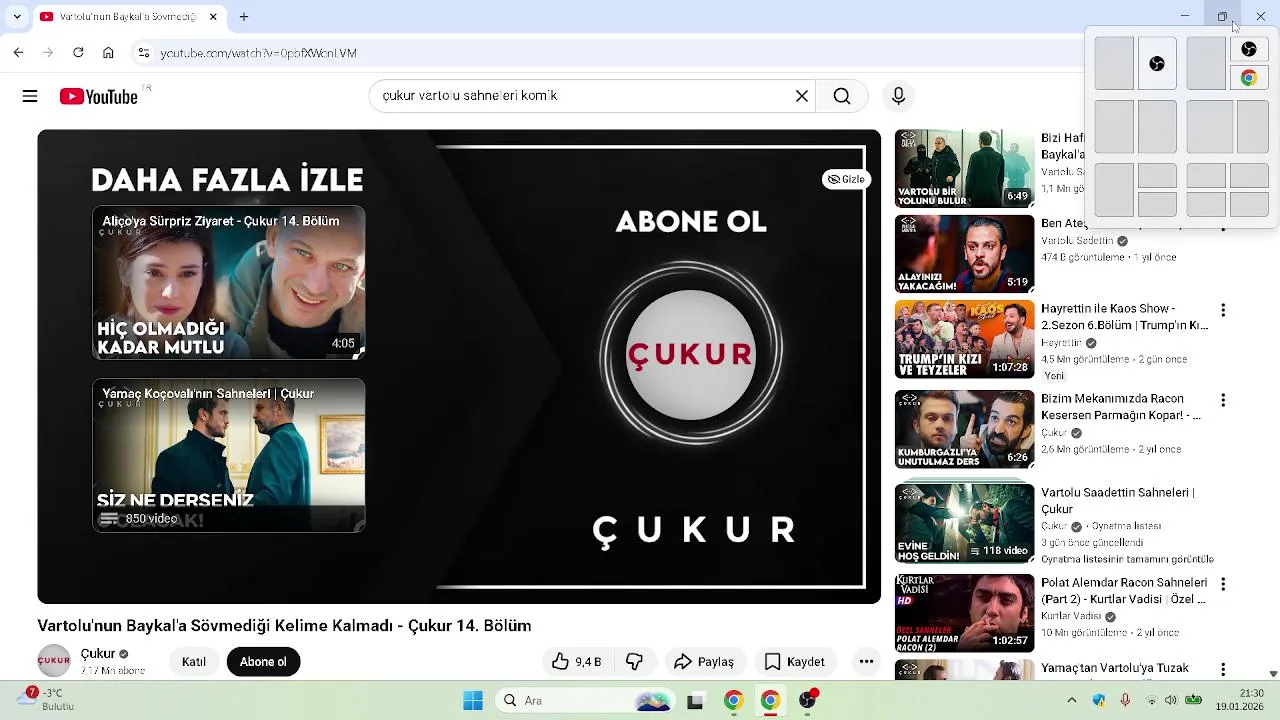
Task: Open Aliço'ya Sürpriz Ziyaret end-screen video
Action: point(229,282)
